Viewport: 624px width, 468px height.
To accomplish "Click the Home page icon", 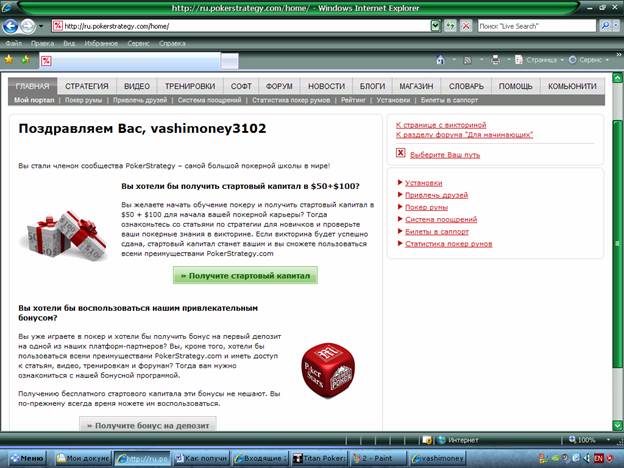I will [440, 60].
